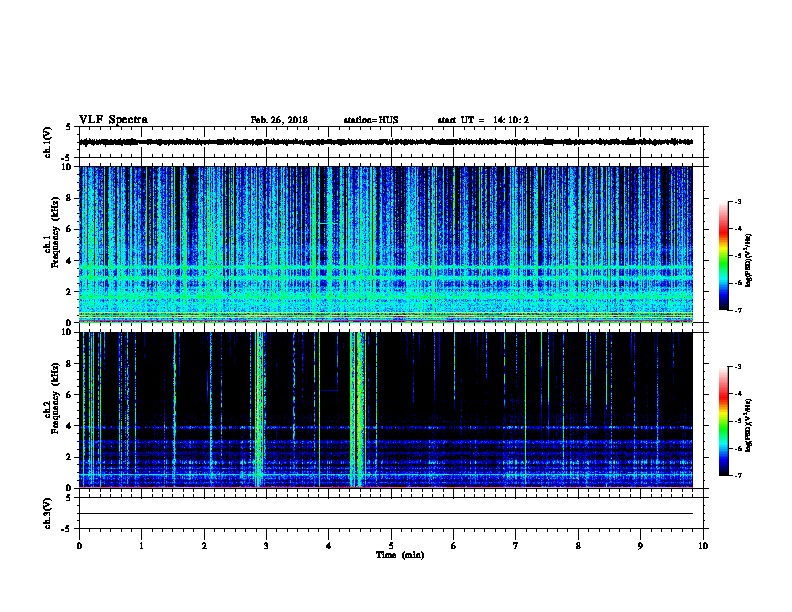Click the "-7" tick on ch.1 color bar
Viewport: 792px width, 612px height.
click(x=737, y=310)
